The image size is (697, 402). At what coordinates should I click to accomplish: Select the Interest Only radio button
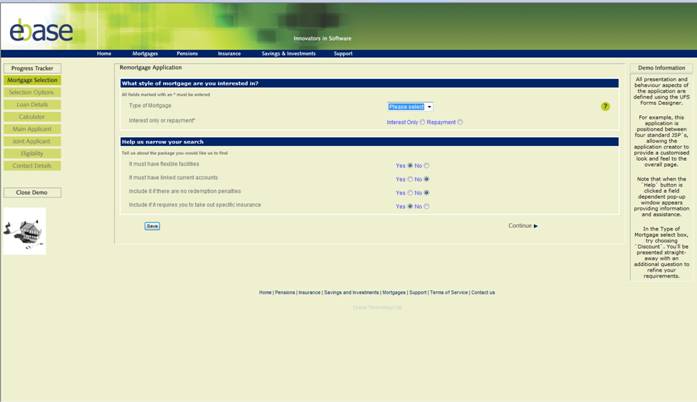(x=423, y=122)
